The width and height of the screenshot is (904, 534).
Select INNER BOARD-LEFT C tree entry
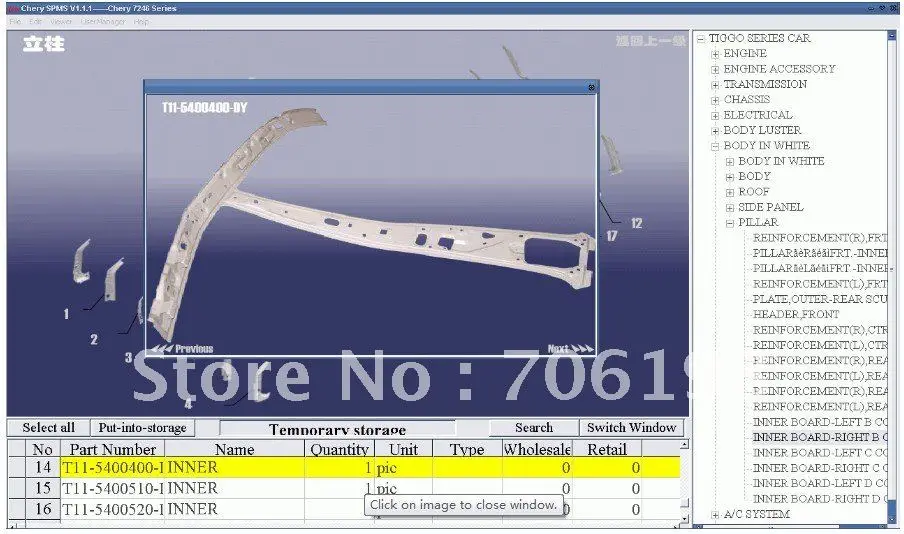pyautogui.click(x=820, y=453)
